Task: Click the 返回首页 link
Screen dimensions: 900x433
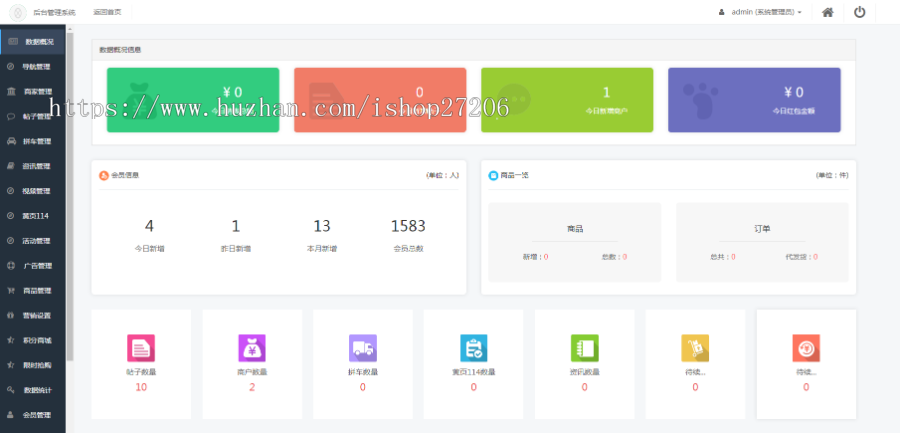Action: (107, 12)
